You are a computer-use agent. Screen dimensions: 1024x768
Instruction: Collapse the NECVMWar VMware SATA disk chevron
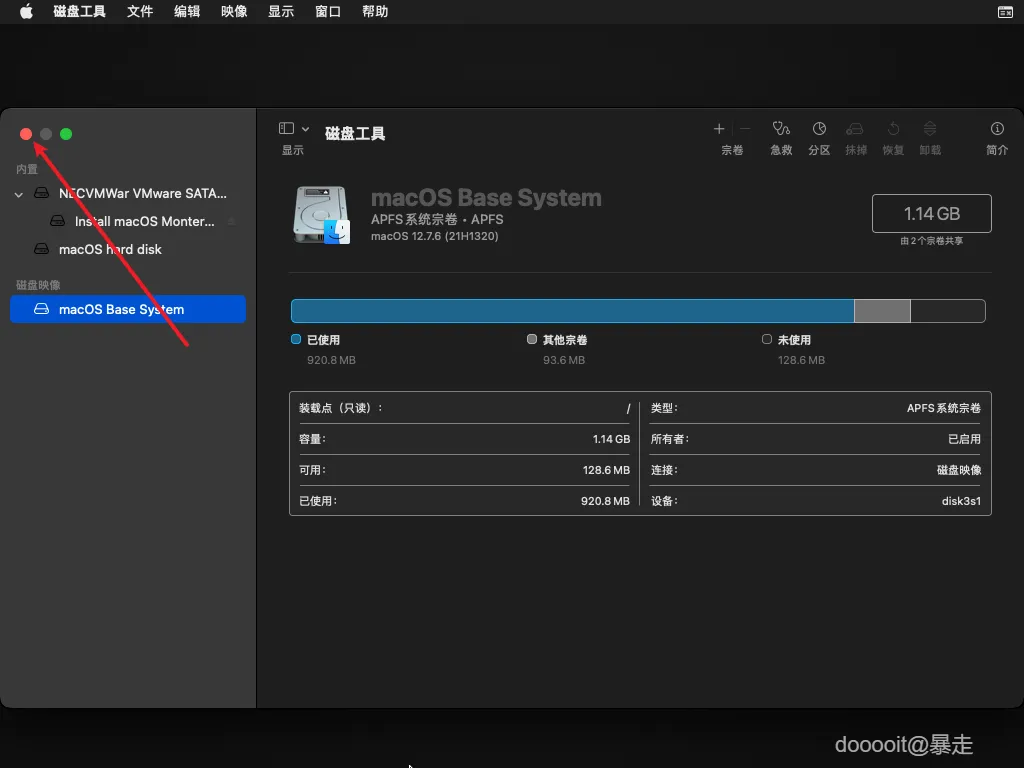pos(19,194)
